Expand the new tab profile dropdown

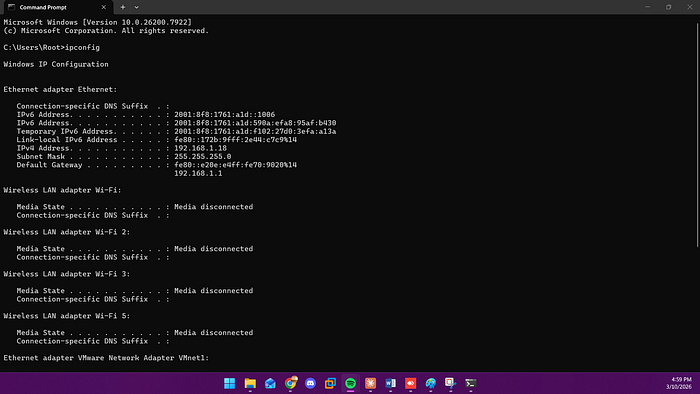137,7
